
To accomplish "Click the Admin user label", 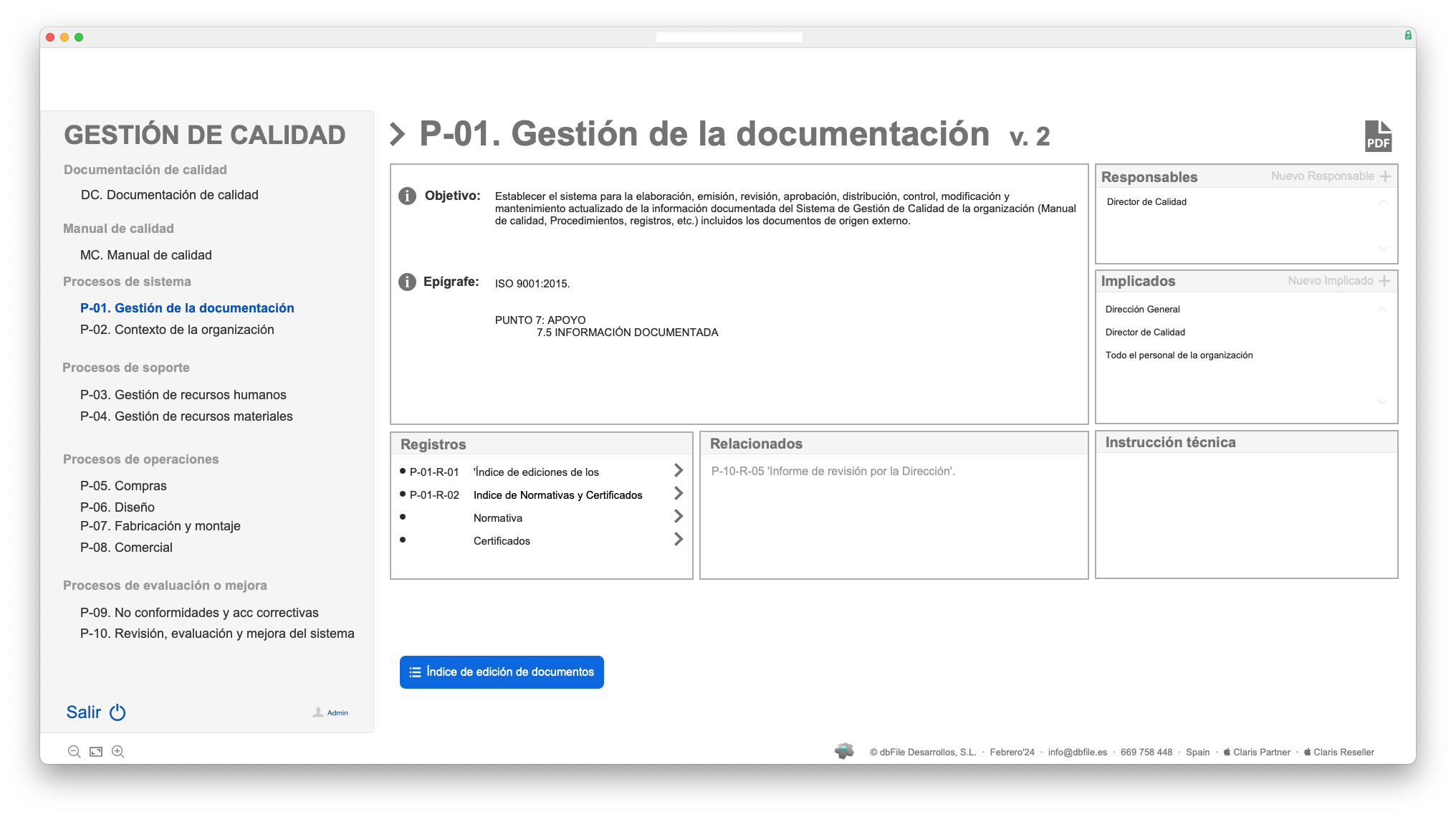I will coord(337,713).
